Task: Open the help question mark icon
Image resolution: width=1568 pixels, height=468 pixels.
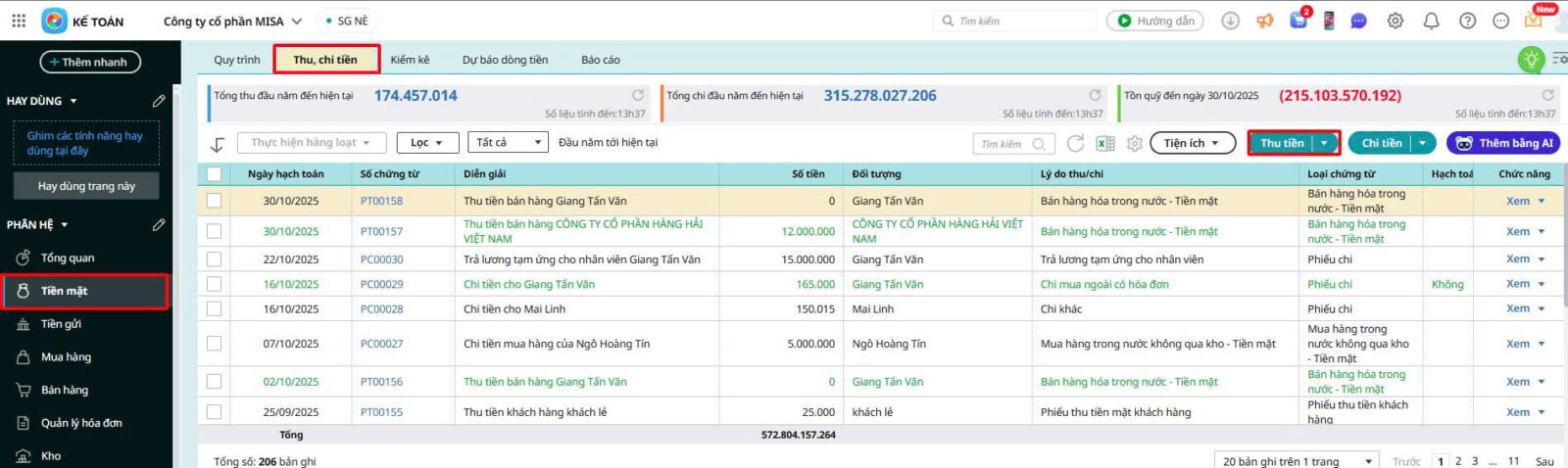Action: [1467, 21]
